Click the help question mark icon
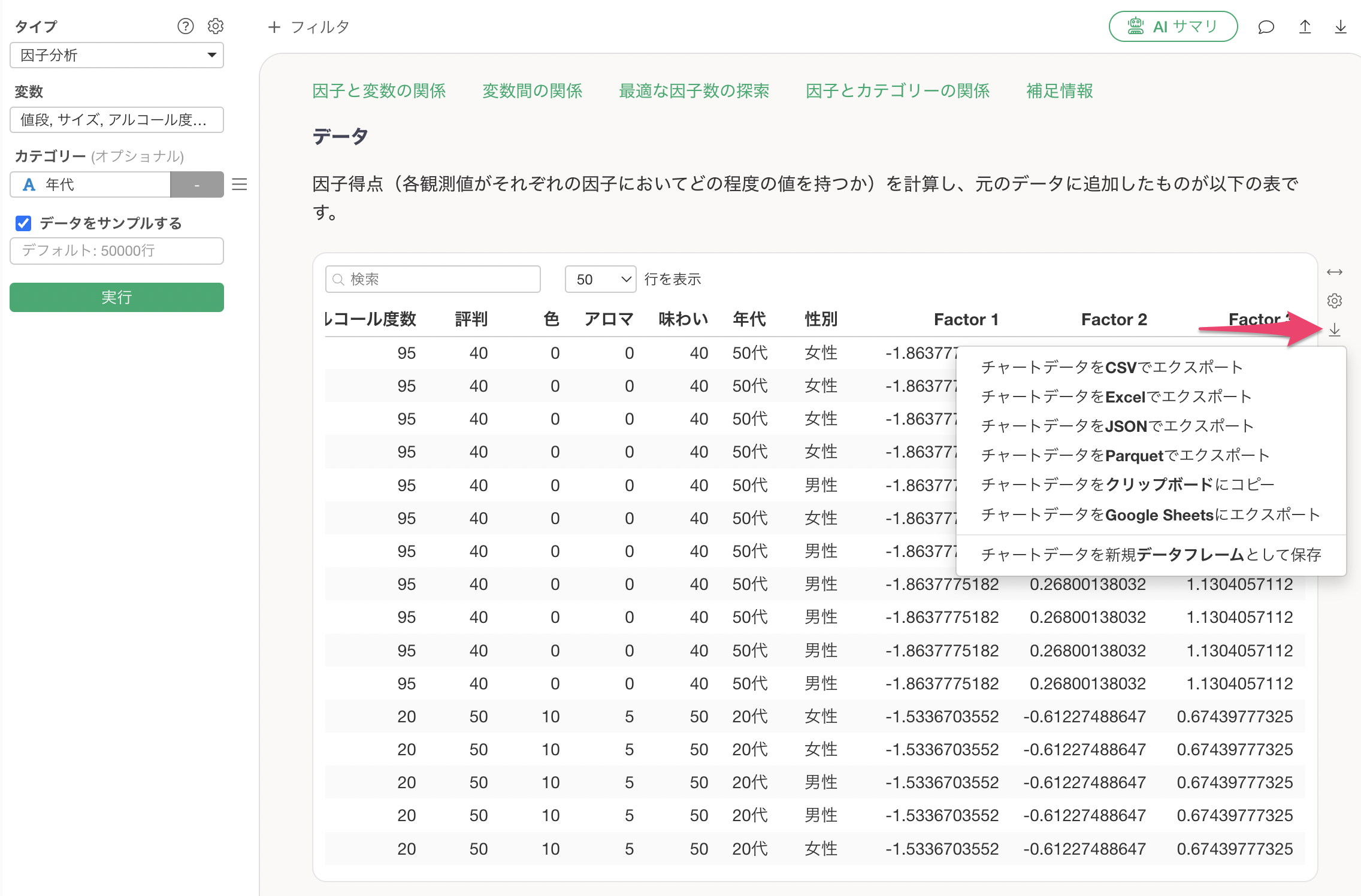Screen dimensions: 1361x896 186,26
